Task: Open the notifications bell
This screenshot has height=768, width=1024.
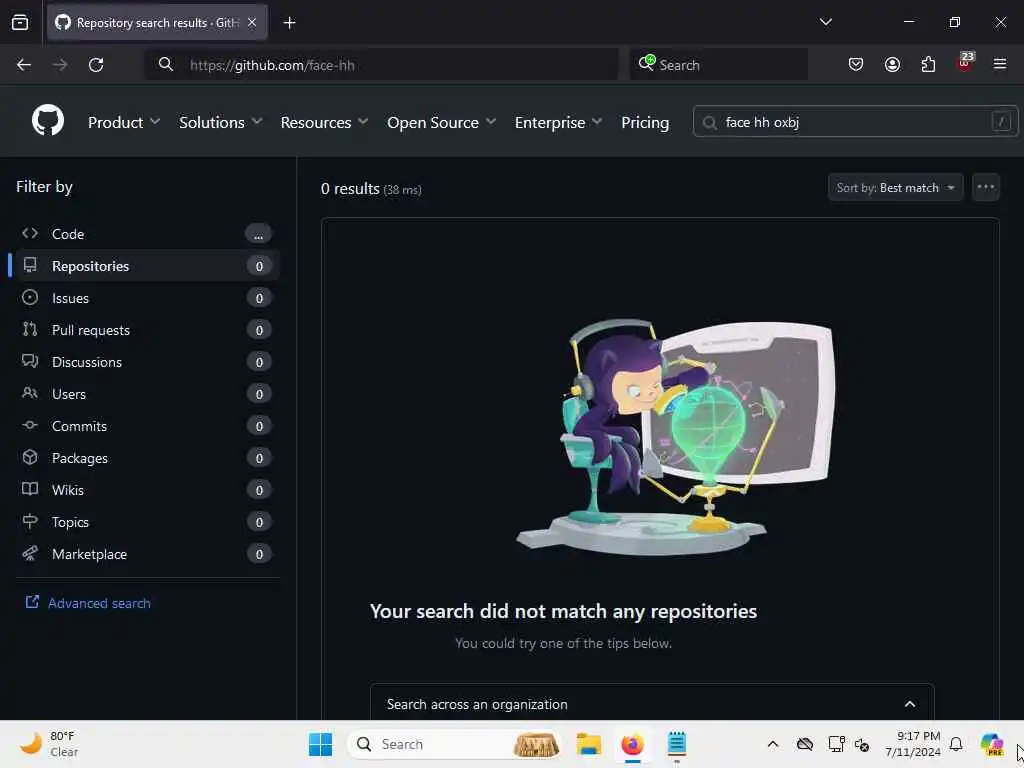Action: 956,744
